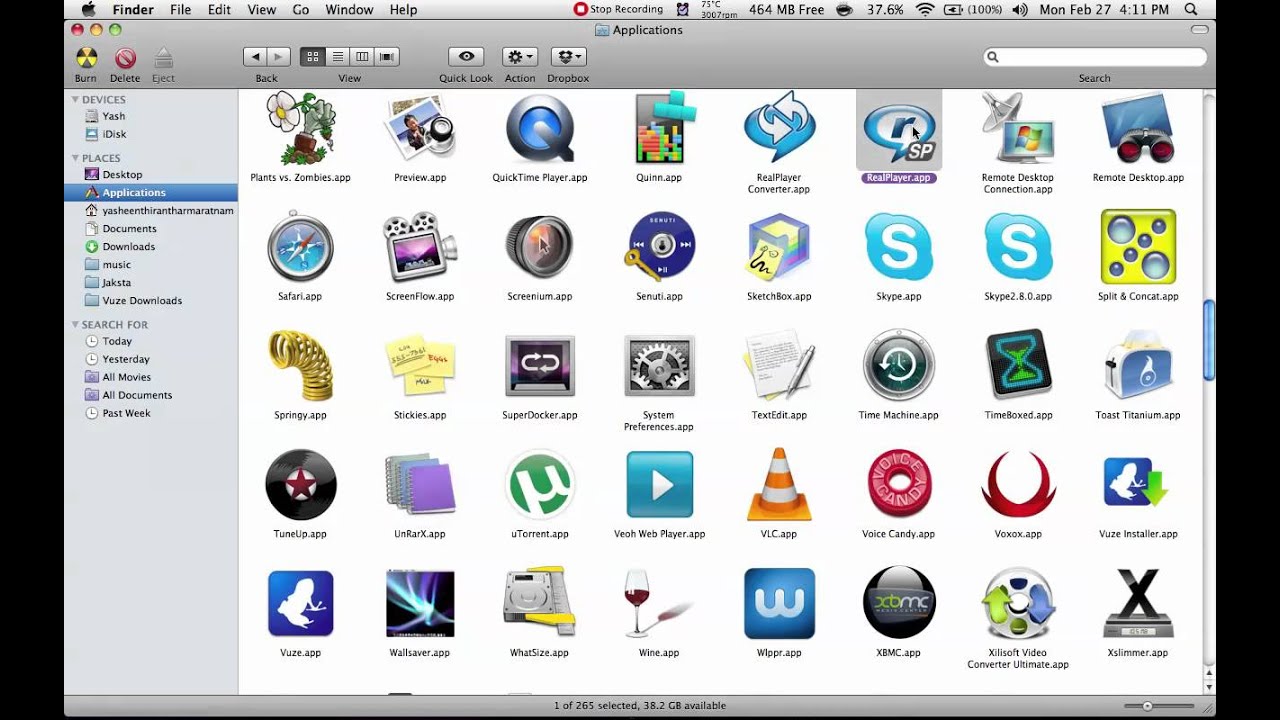Select the ScreenFlow.app icon
This screenshot has width=1280, height=720.
(x=420, y=246)
